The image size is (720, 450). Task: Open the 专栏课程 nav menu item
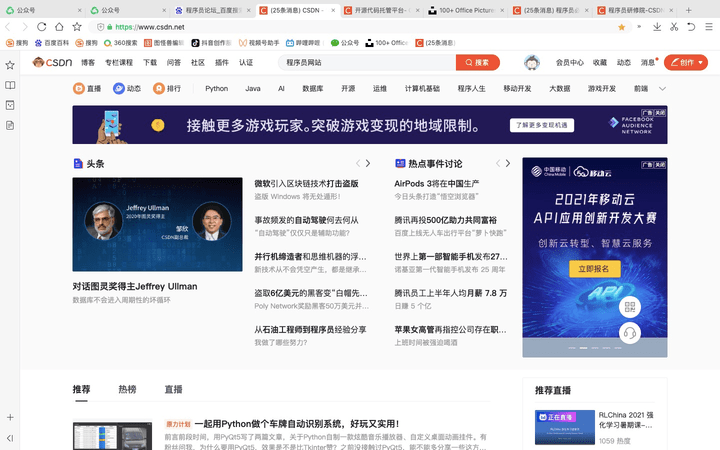(119, 62)
